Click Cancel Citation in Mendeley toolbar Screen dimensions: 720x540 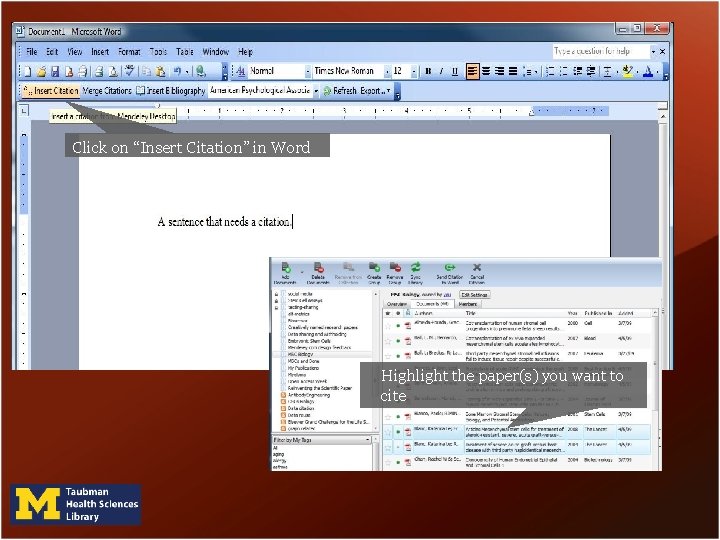coord(477,273)
